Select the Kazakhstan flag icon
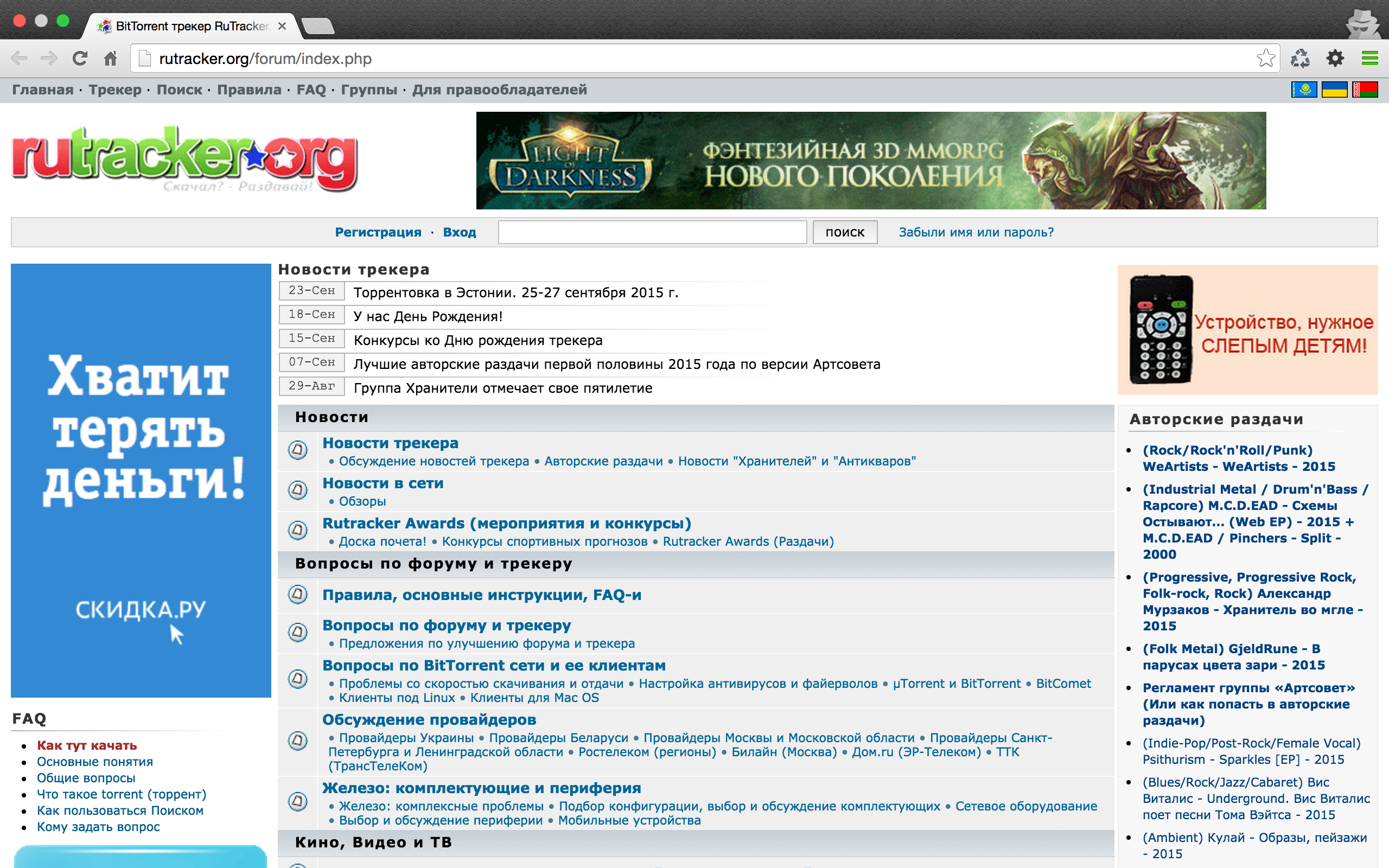Viewport: 1389px width, 868px height. tap(1304, 90)
